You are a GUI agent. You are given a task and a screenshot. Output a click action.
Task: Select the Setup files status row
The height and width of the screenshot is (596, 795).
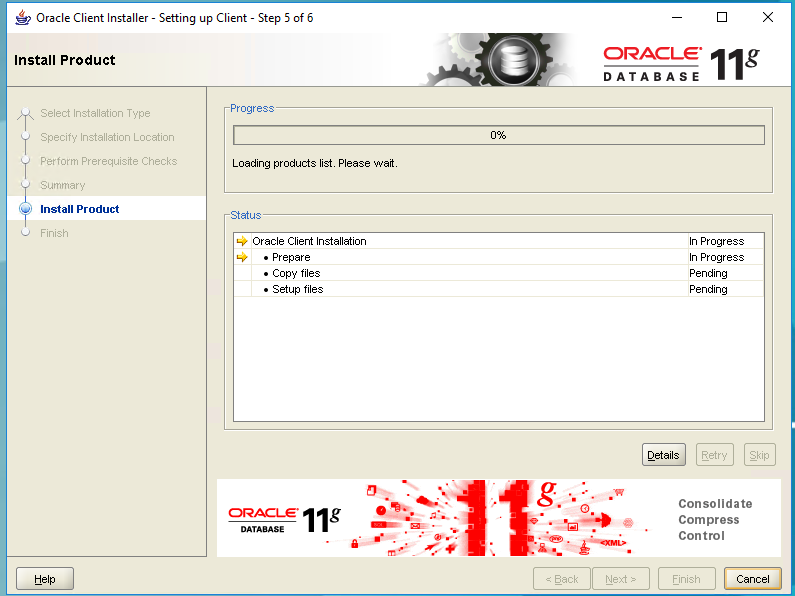tap(498, 289)
